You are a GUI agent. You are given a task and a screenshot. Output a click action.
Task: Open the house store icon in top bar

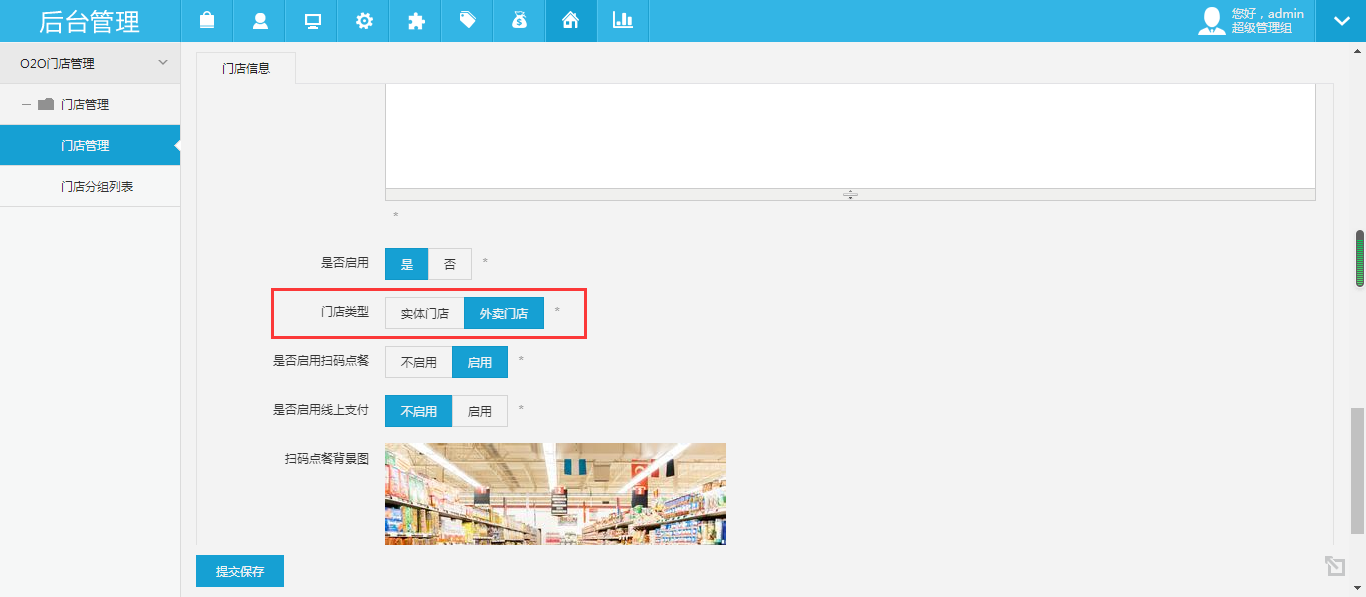pyautogui.click(x=571, y=20)
